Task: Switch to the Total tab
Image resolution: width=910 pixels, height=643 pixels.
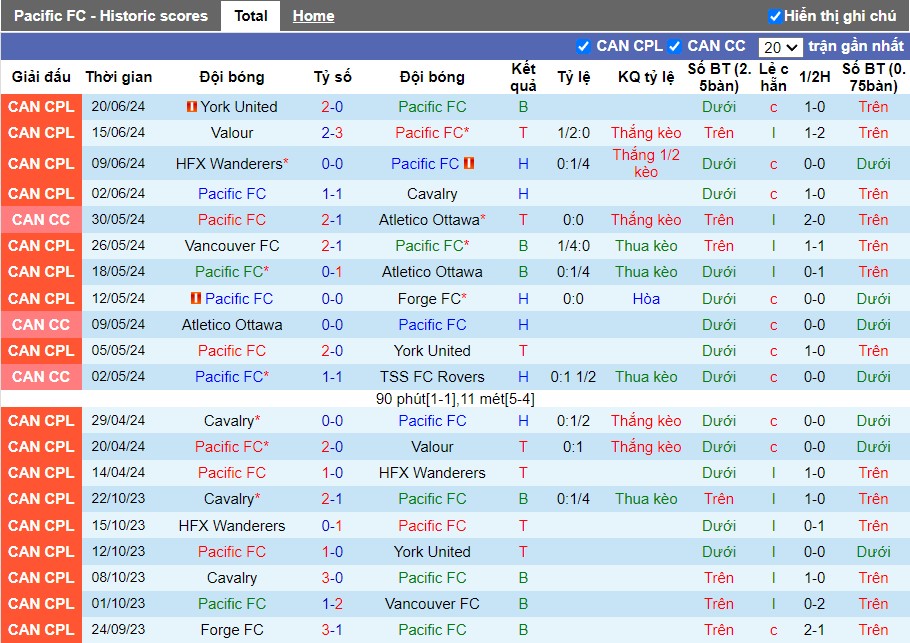Action: 251,16
